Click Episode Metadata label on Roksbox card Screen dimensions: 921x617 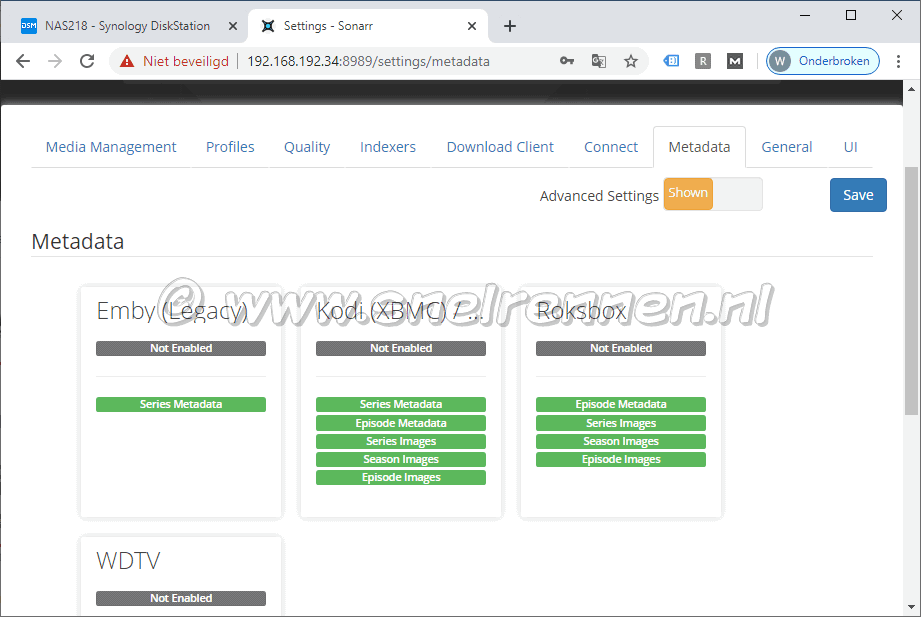(x=621, y=404)
